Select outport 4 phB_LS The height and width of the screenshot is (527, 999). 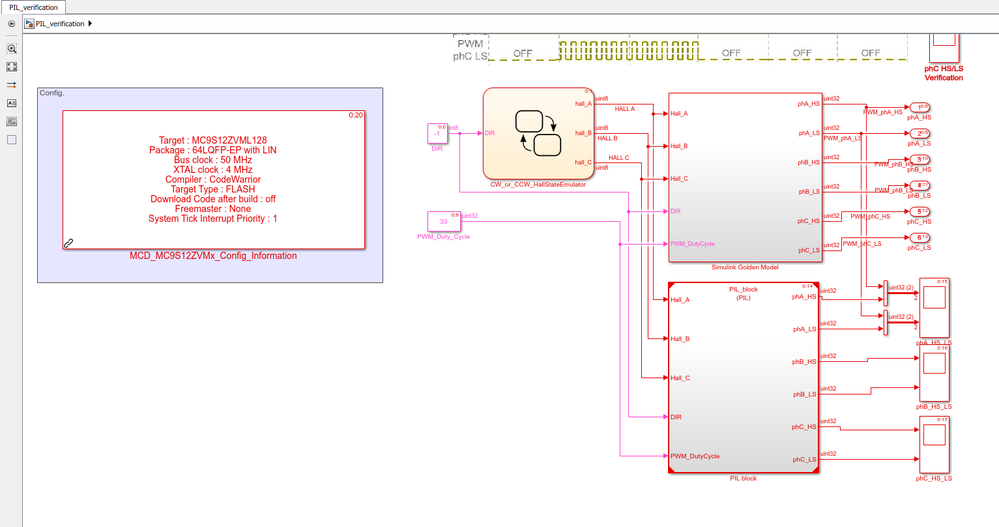tap(919, 185)
